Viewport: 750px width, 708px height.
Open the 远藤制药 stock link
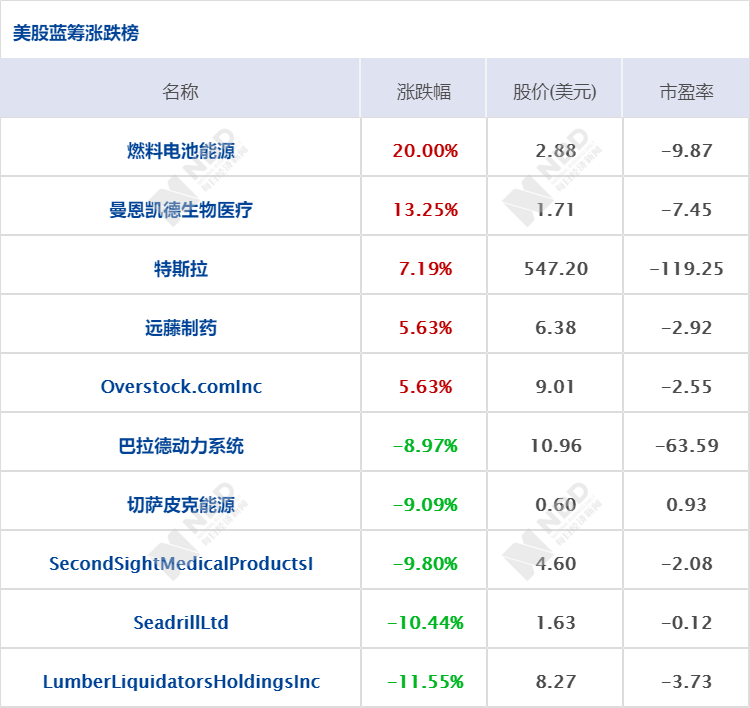pyautogui.click(x=181, y=328)
